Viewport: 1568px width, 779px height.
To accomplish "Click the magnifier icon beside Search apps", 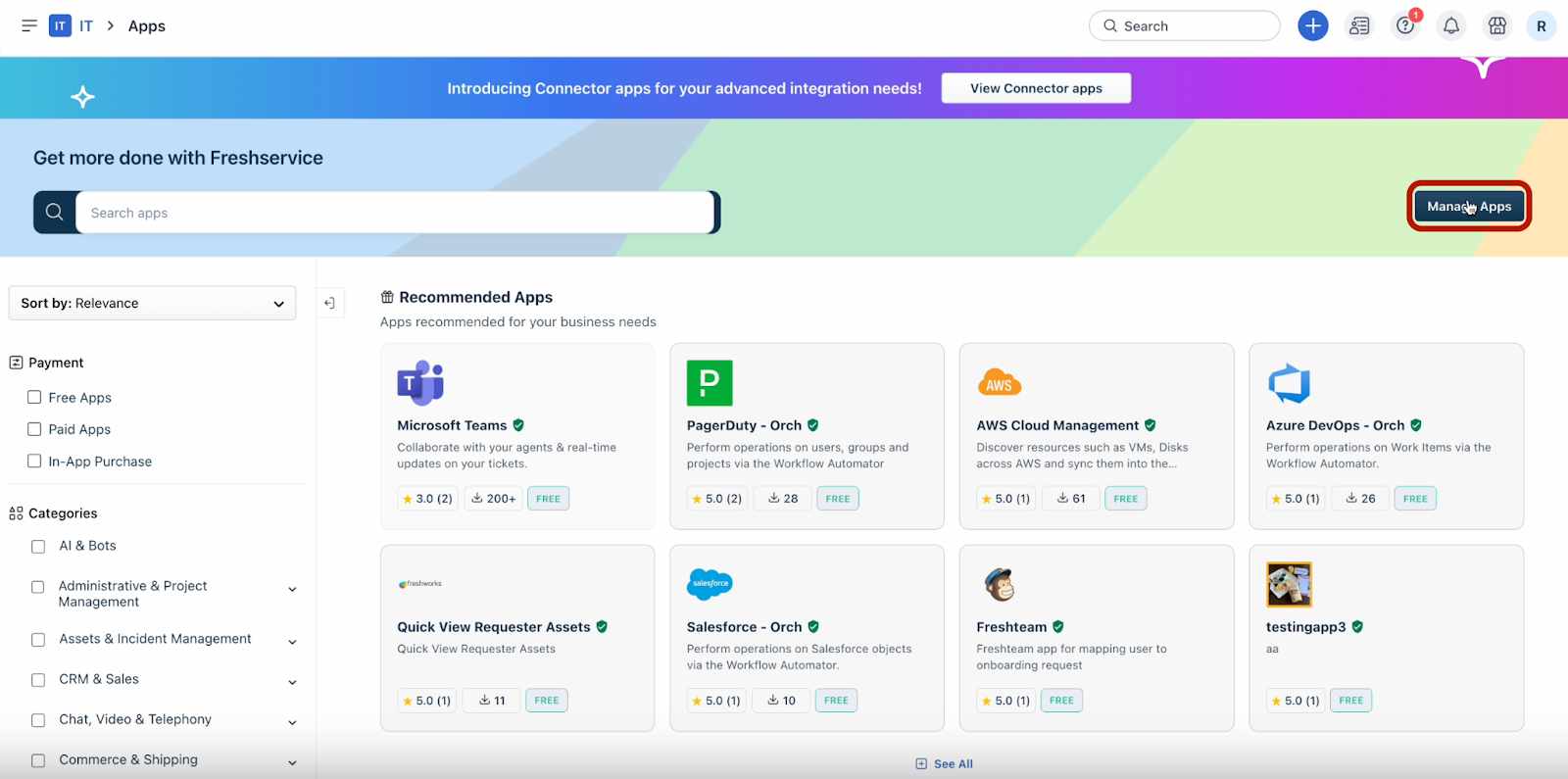I will pos(55,213).
